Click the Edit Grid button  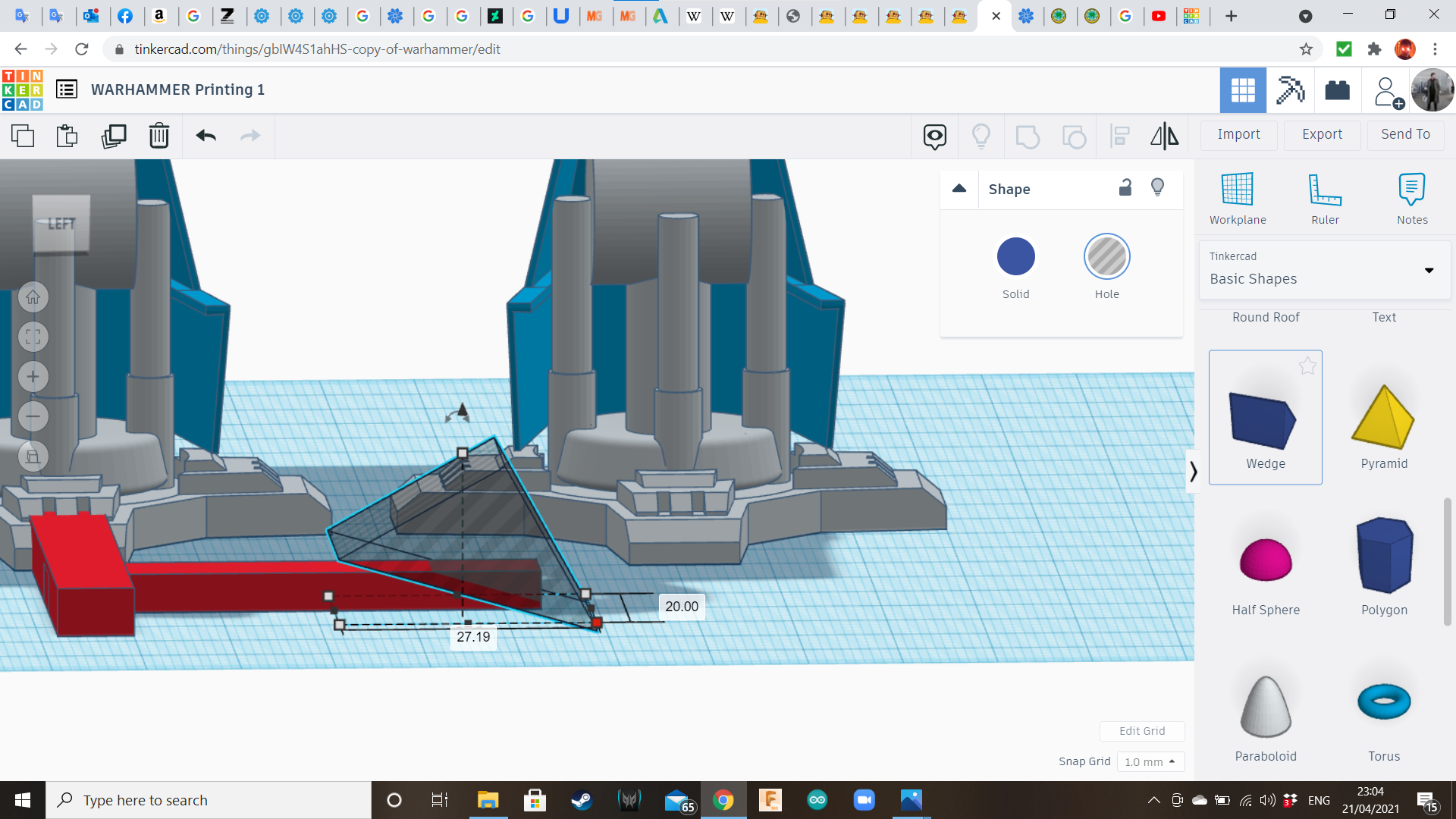pos(1142,731)
